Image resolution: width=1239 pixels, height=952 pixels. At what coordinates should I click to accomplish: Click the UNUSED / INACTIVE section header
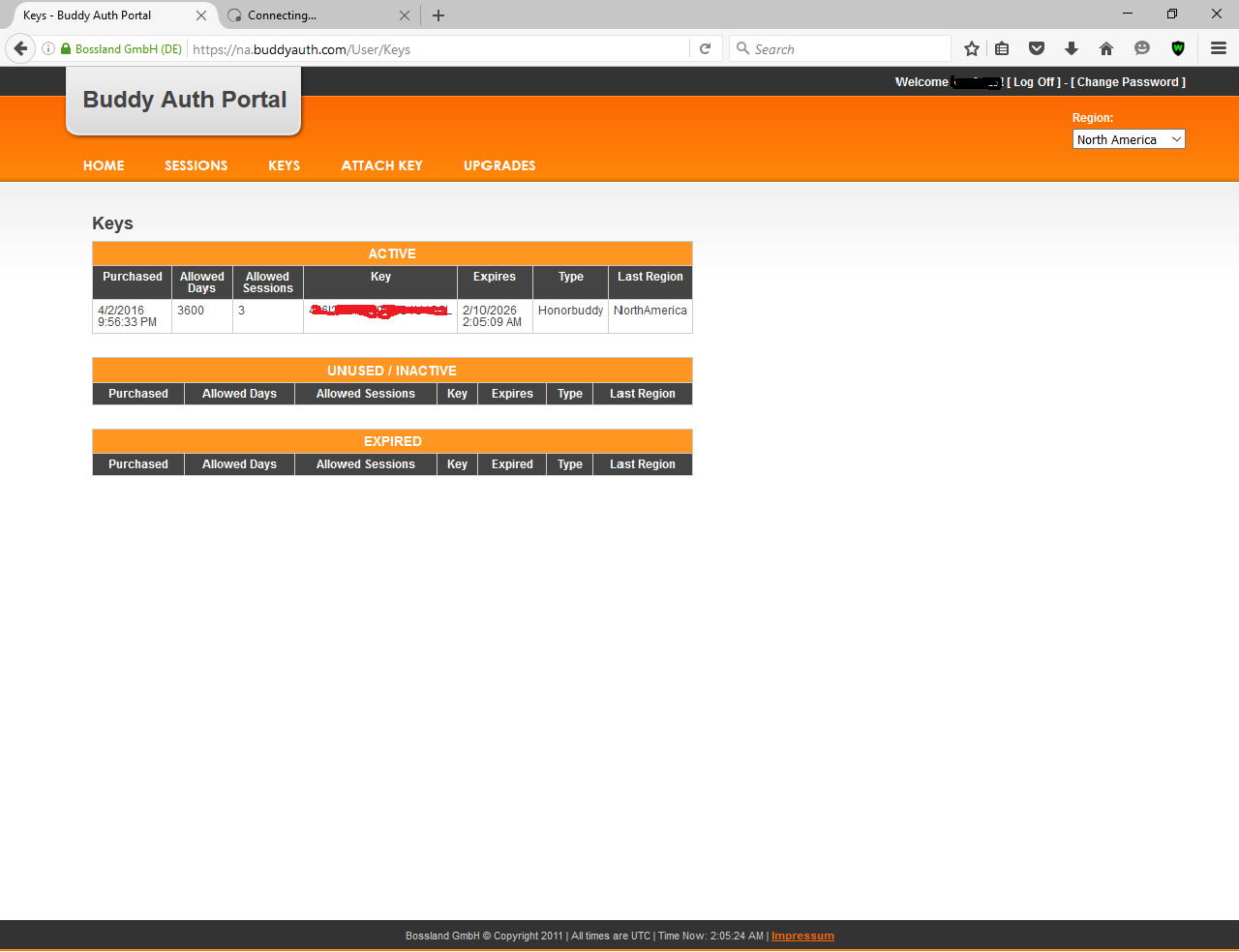392,371
